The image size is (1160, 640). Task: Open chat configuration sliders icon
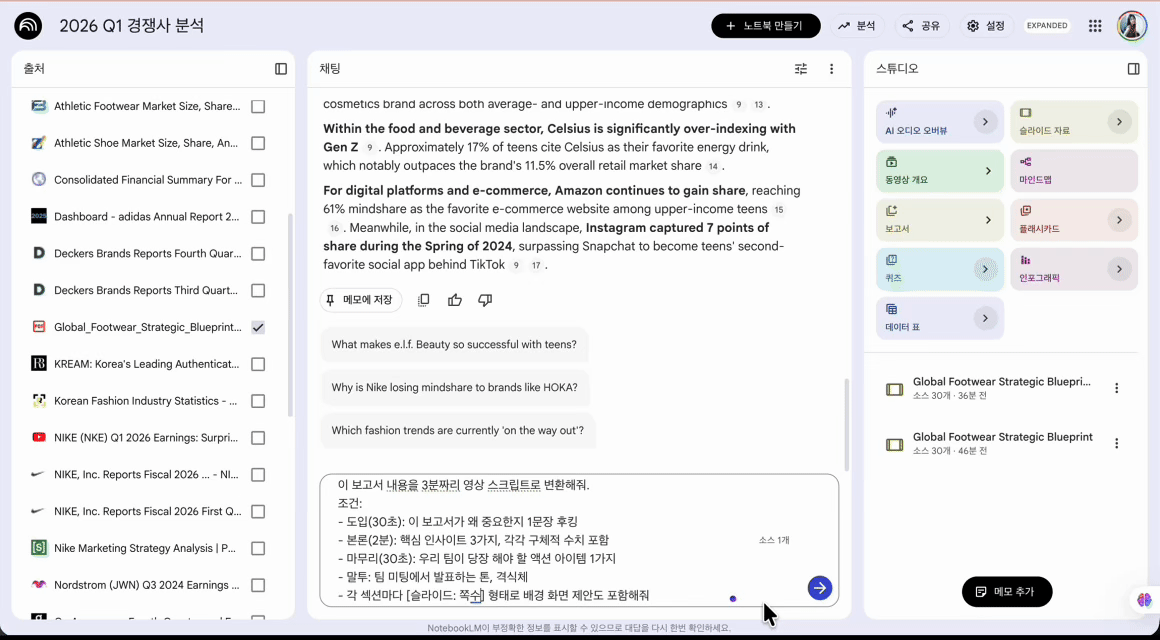801,69
